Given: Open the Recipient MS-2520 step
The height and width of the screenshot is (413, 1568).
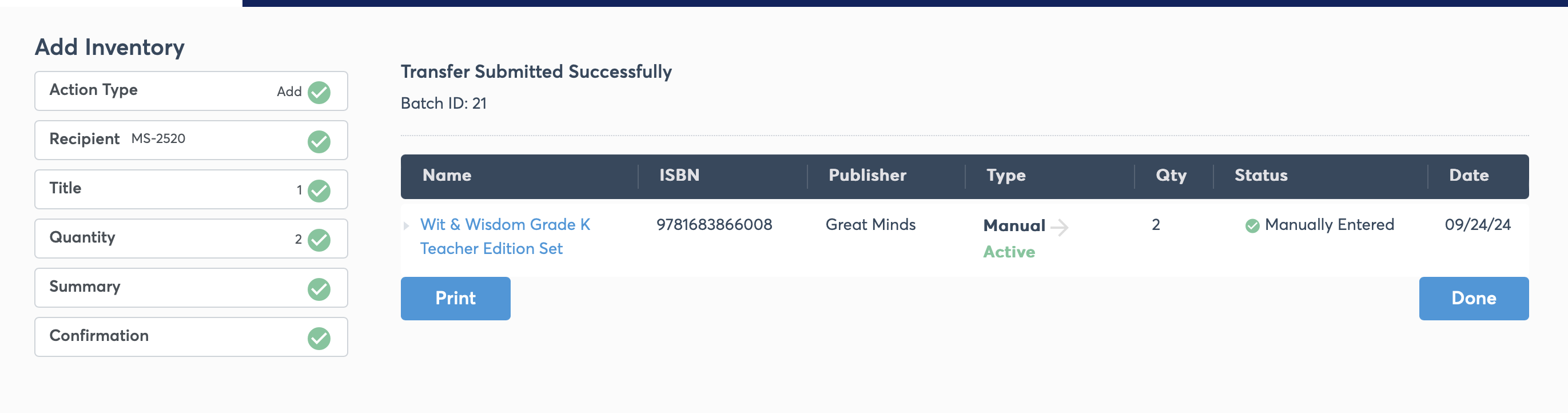Looking at the screenshot, I should click(x=191, y=140).
